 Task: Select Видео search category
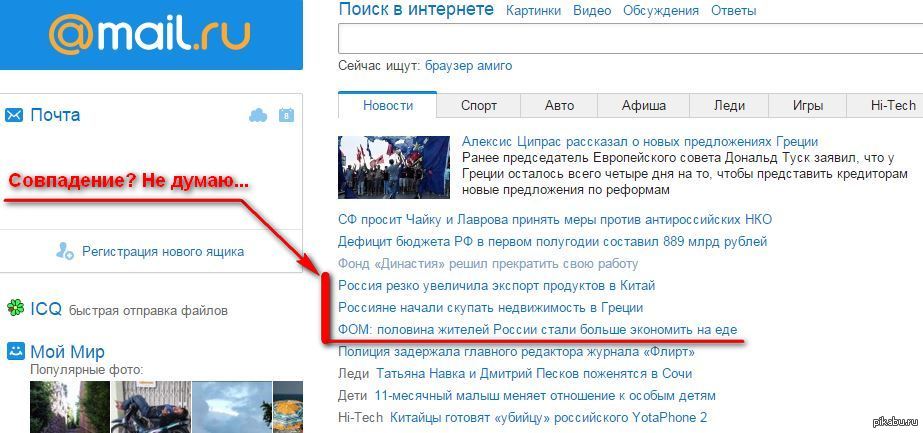pos(592,11)
